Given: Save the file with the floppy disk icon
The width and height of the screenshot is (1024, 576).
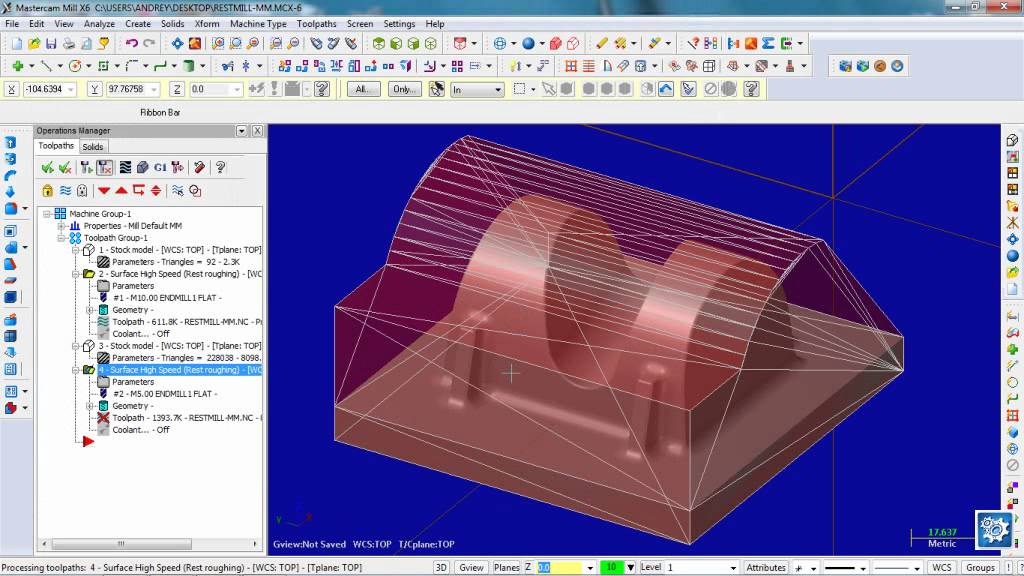Looking at the screenshot, I should pyautogui.click(x=51, y=44).
